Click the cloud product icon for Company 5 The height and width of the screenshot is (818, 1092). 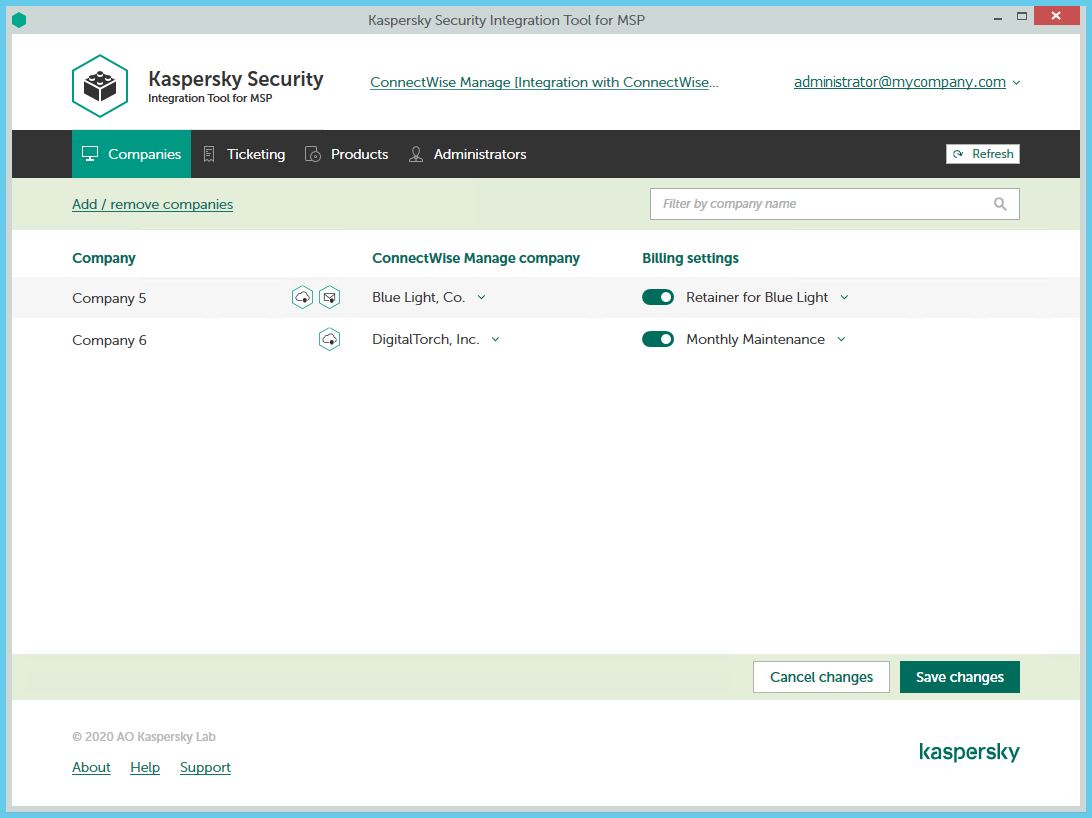click(302, 297)
